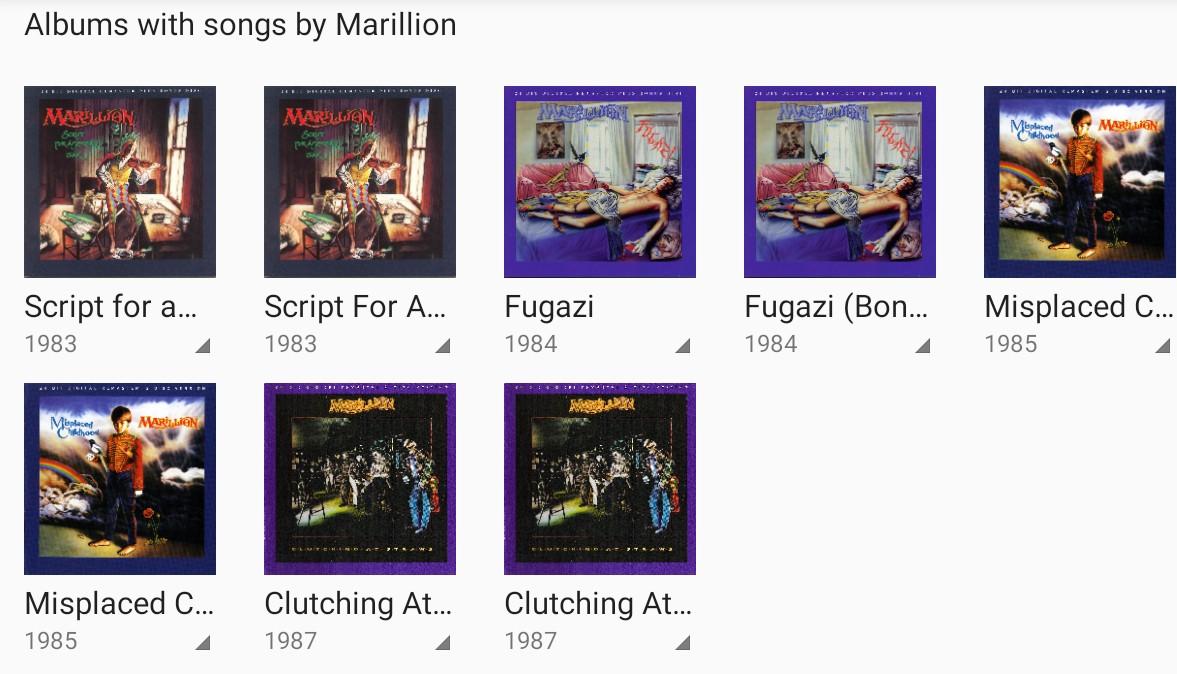Open Misplaced Childhood cover in top row
The width and height of the screenshot is (1177, 674).
[x=1080, y=182]
